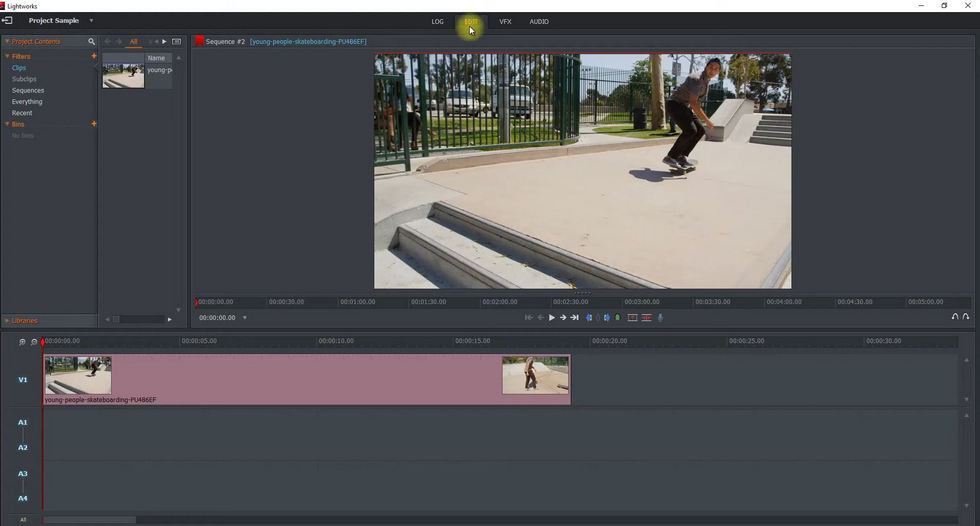Viewport: 980px width, 526px height.
Task: Switch to the AUDIO tab
Action: pyautogui.click(x=539, y=21)
